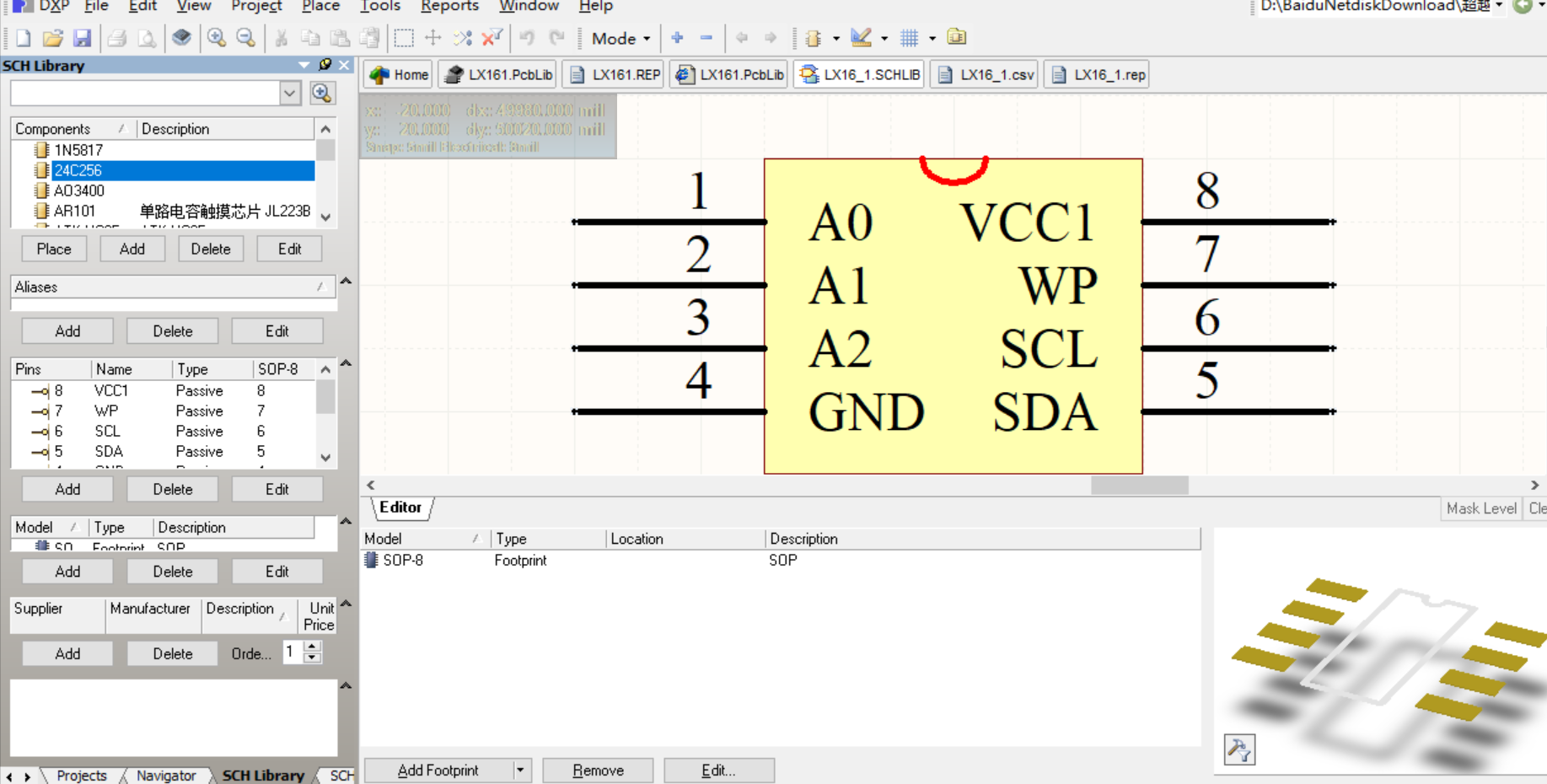Viewport: 1547px width, 784px height.
Task: Click the Edit... model button
Action: [x=719, y=771]
